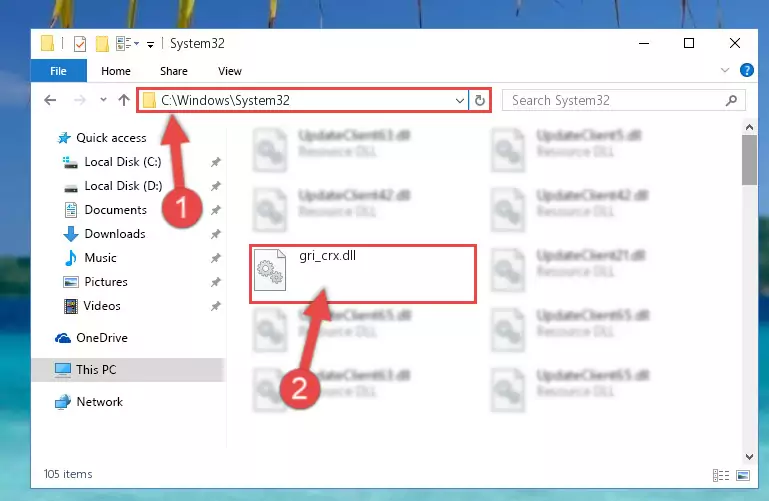Click the Properties icon in quick access toolbar
769x501 pixels.
(79, 44)
